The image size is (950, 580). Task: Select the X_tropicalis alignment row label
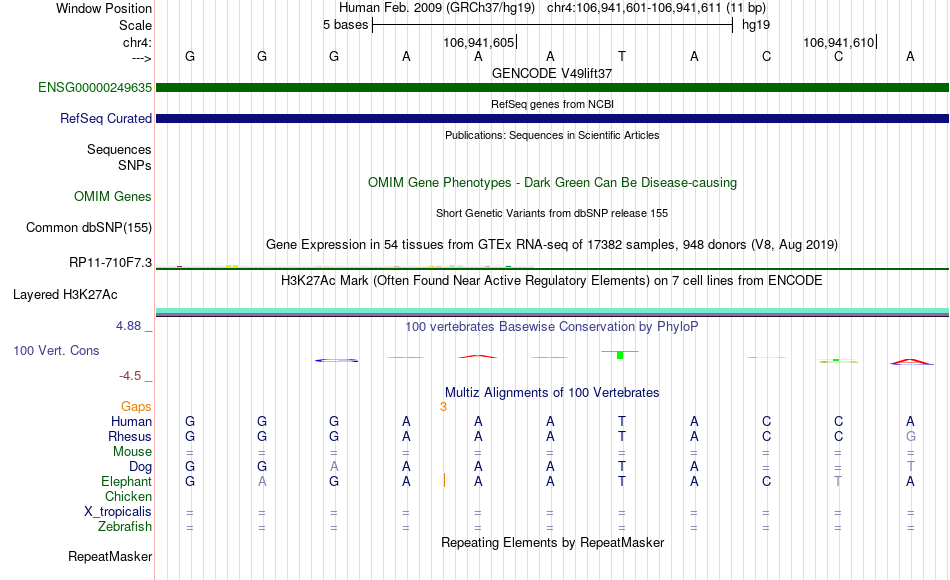coord(118,512)
